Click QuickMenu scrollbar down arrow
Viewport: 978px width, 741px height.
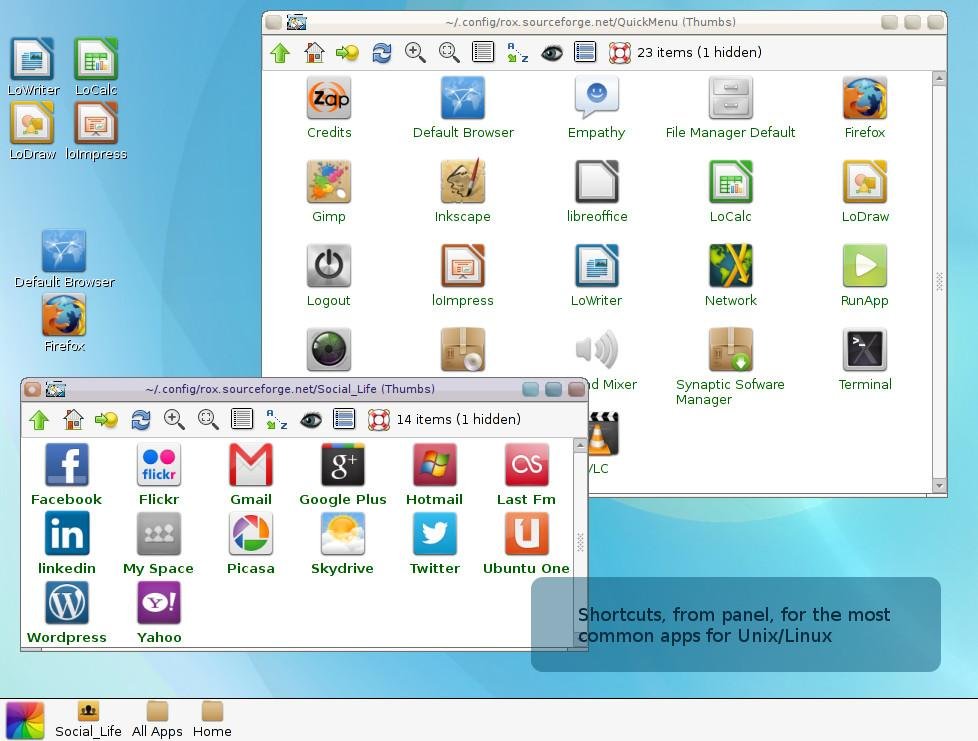point(939,485)
